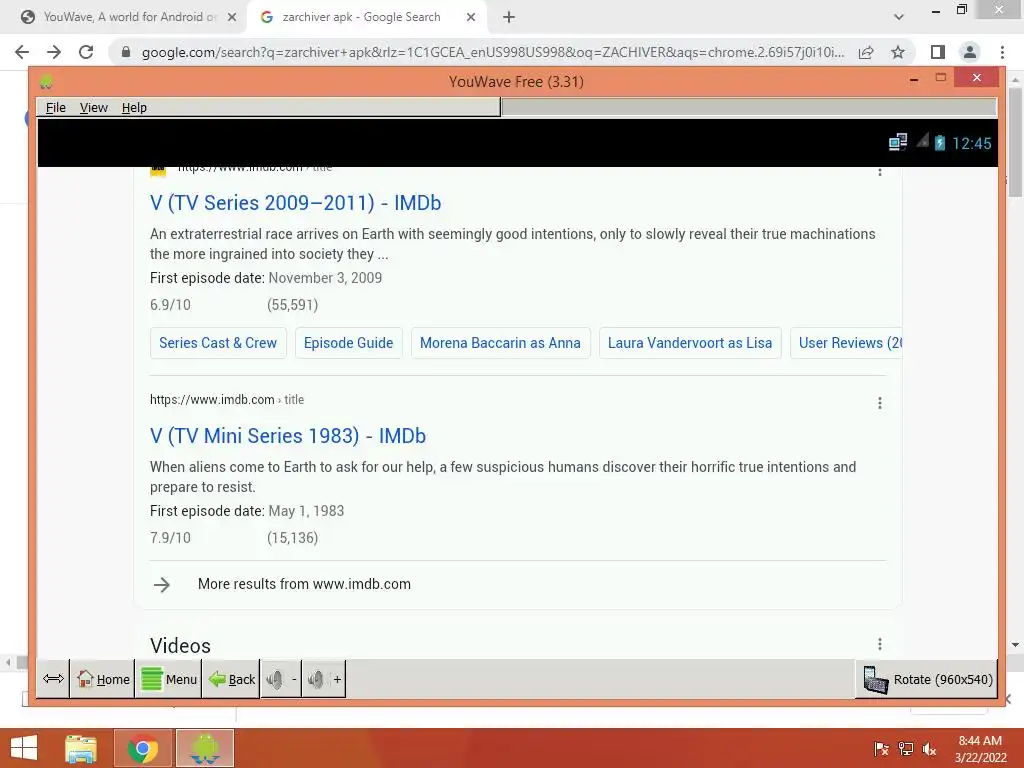The image size is (1024, 768).
Task: Click the Videos heading
Action: (x=180, y=646)
